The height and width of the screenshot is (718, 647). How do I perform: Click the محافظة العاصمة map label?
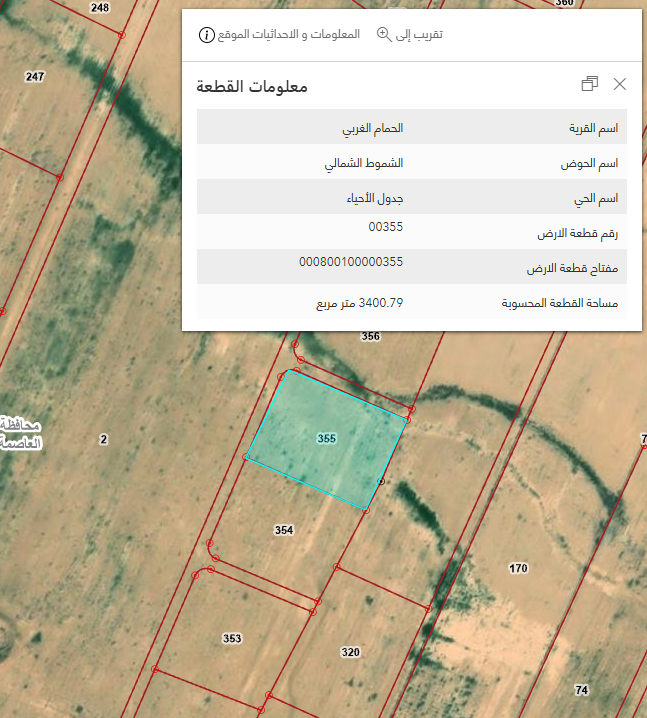[x=21, y=434]
